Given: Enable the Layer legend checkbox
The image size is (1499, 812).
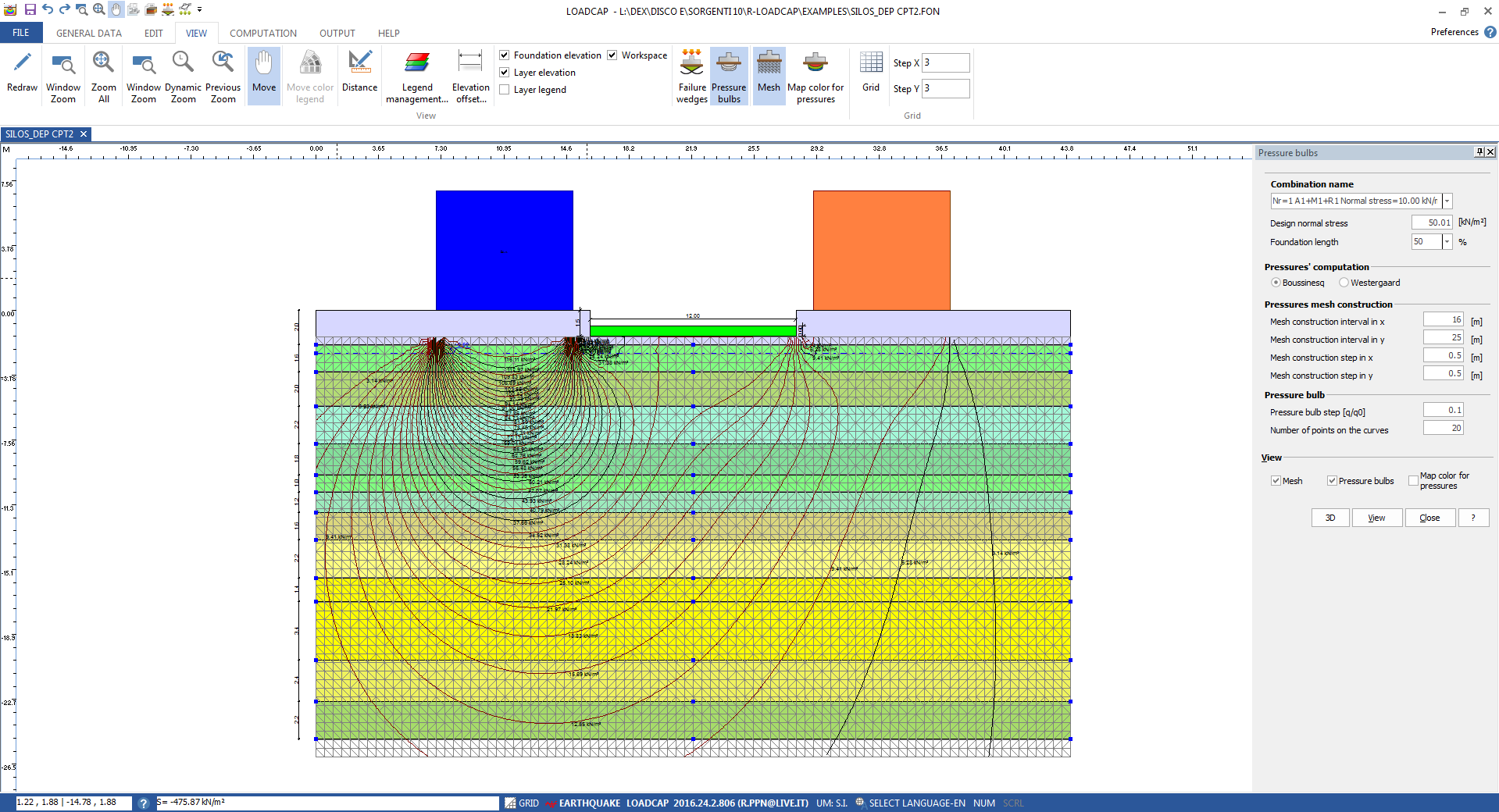Looking at the screenshot, I should (x=505, y=90).
